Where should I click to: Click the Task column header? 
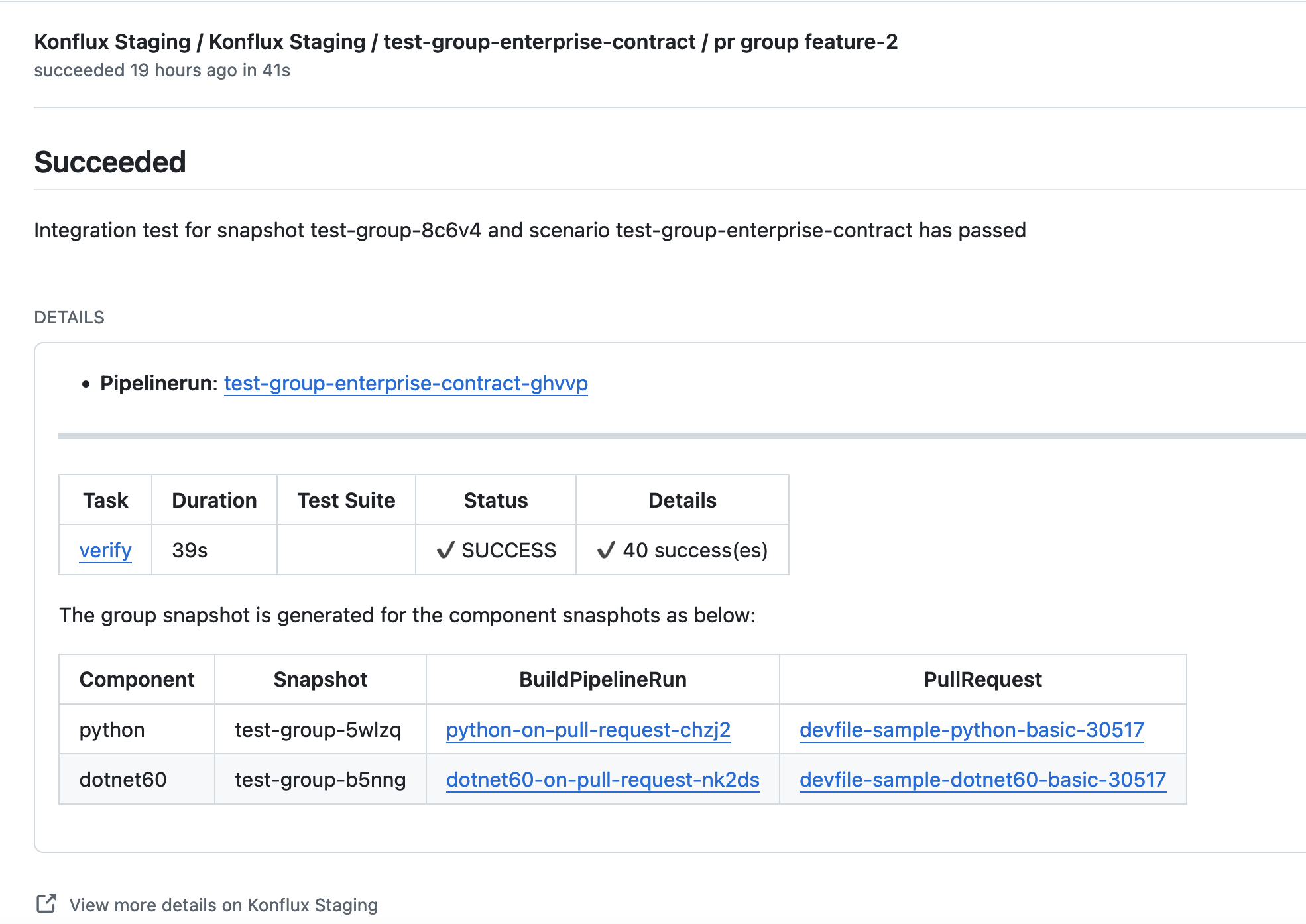pyautogui.click(x=105, y=500)
